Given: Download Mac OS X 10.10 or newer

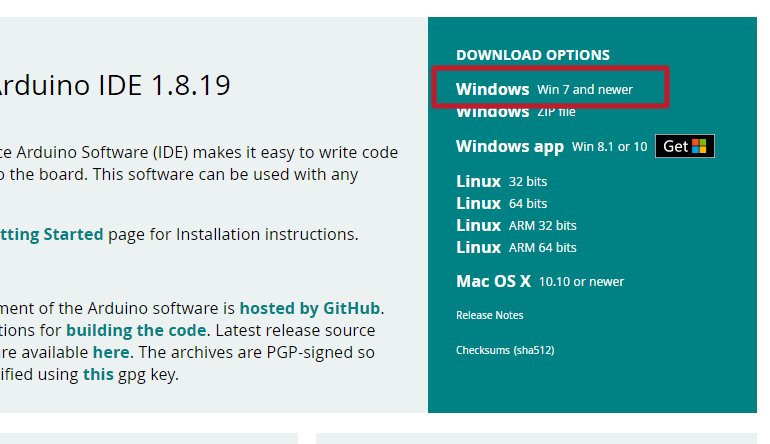Looking at the screenshot, I should (x=540, y=282).
